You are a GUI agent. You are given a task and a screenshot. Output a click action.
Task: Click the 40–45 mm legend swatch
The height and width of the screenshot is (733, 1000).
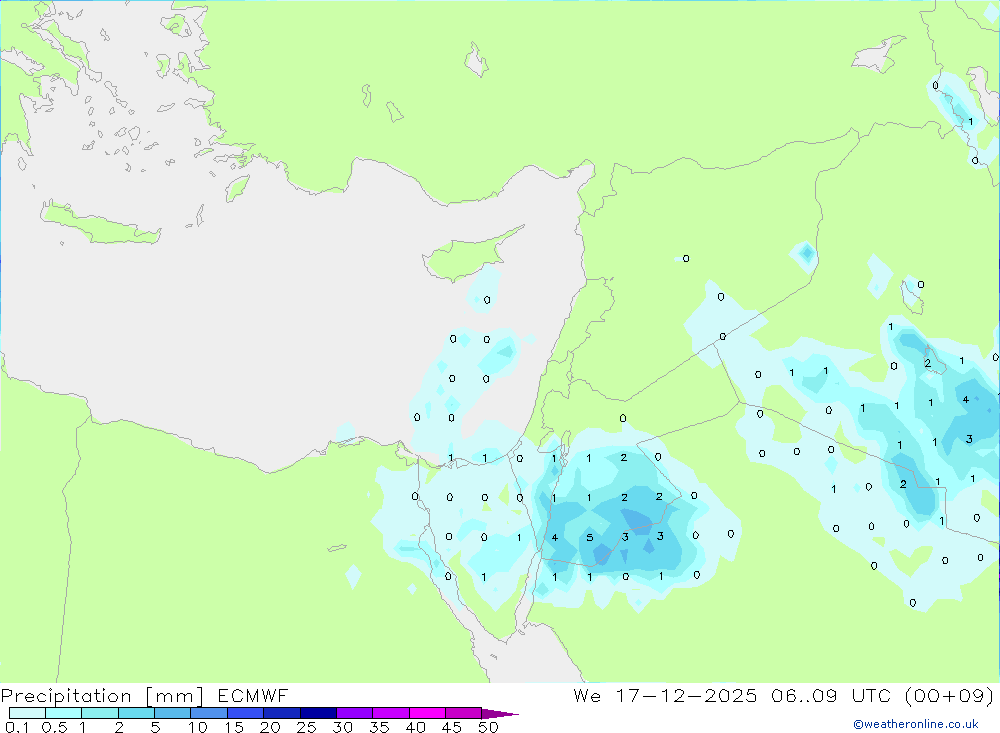(427, 713)
